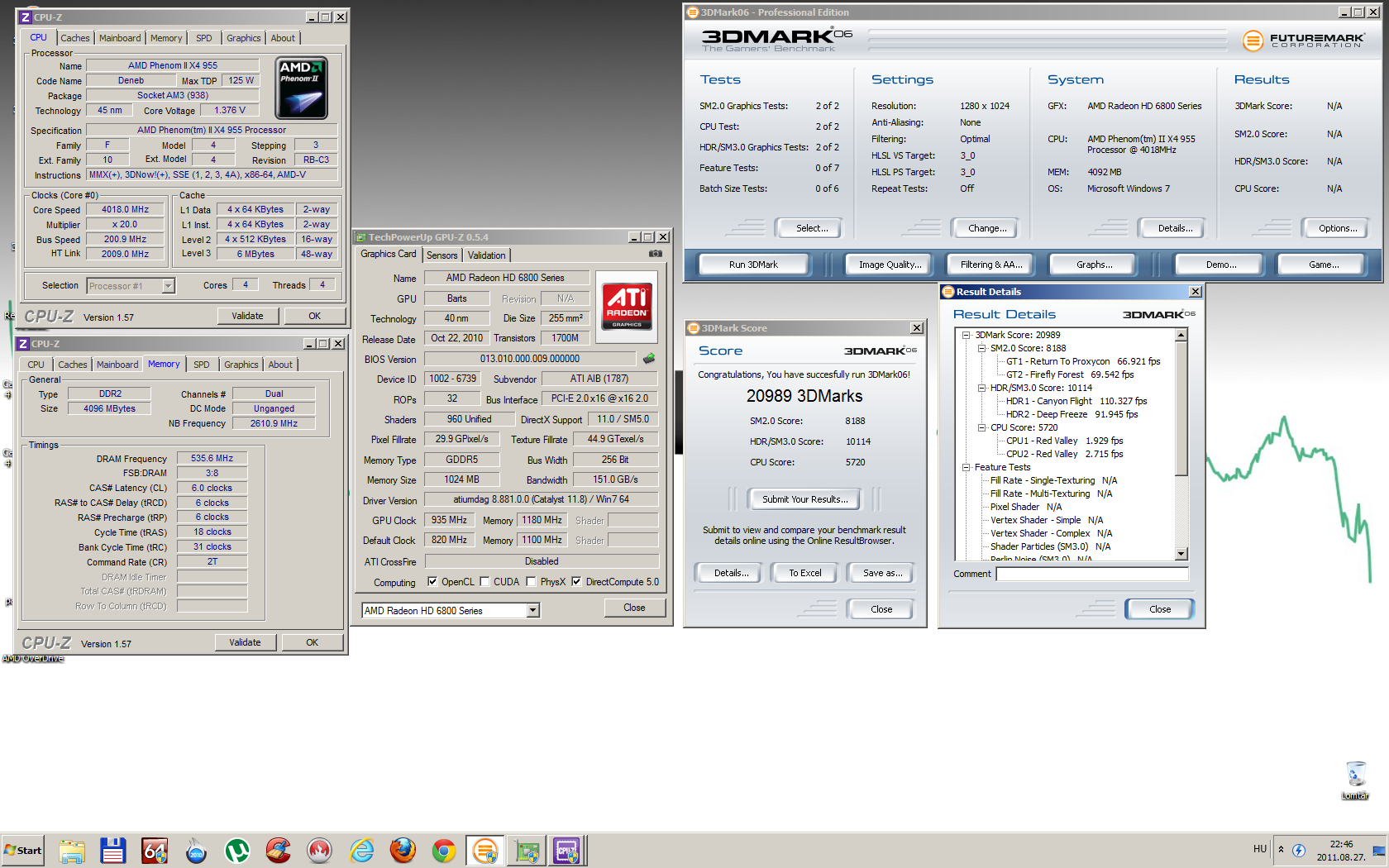Viewport: 1389px width, 868px height.
Task: Toggle the PhysX checkbox
Action: [531, 582]
